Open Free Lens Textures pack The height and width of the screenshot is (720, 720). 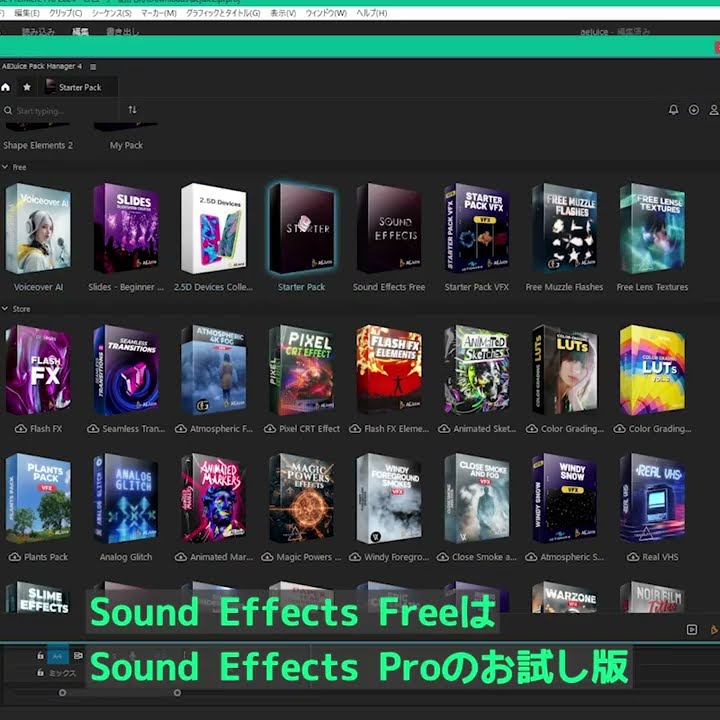[x=652, y=228]
